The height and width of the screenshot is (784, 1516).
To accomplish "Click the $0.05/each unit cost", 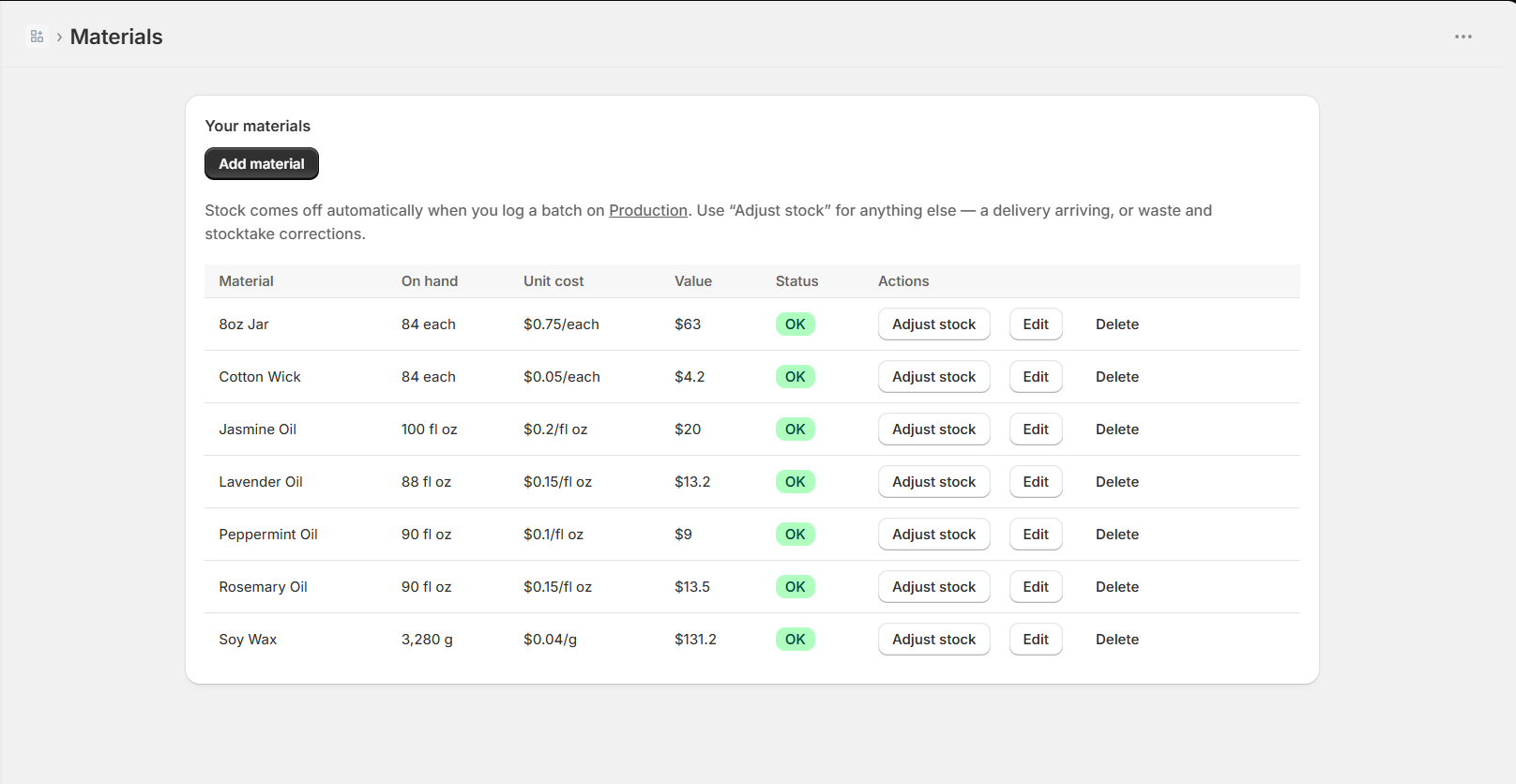I will point(562,377).
